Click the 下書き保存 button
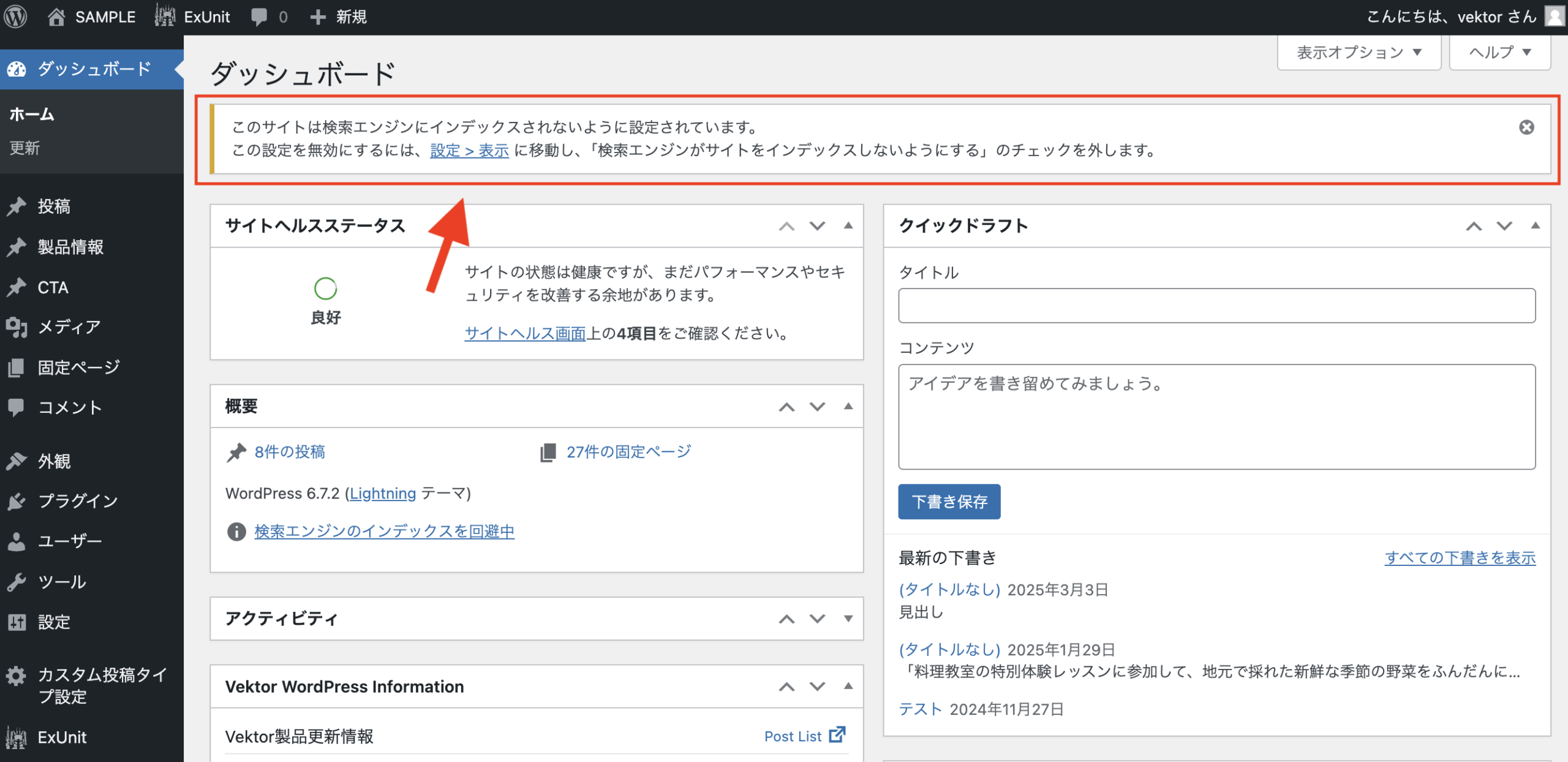Screen dimensions: 1568x762 [x=949, y=502]
